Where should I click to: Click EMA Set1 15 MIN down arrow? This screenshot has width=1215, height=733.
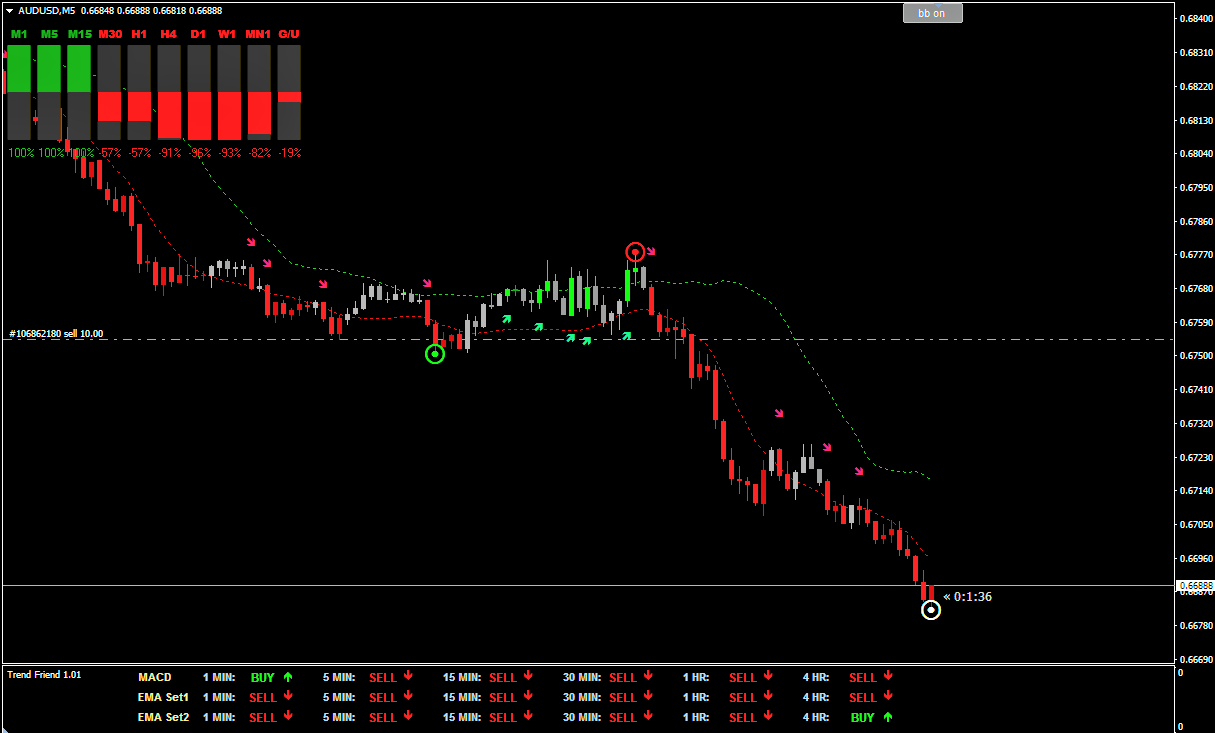click(528, 697)
